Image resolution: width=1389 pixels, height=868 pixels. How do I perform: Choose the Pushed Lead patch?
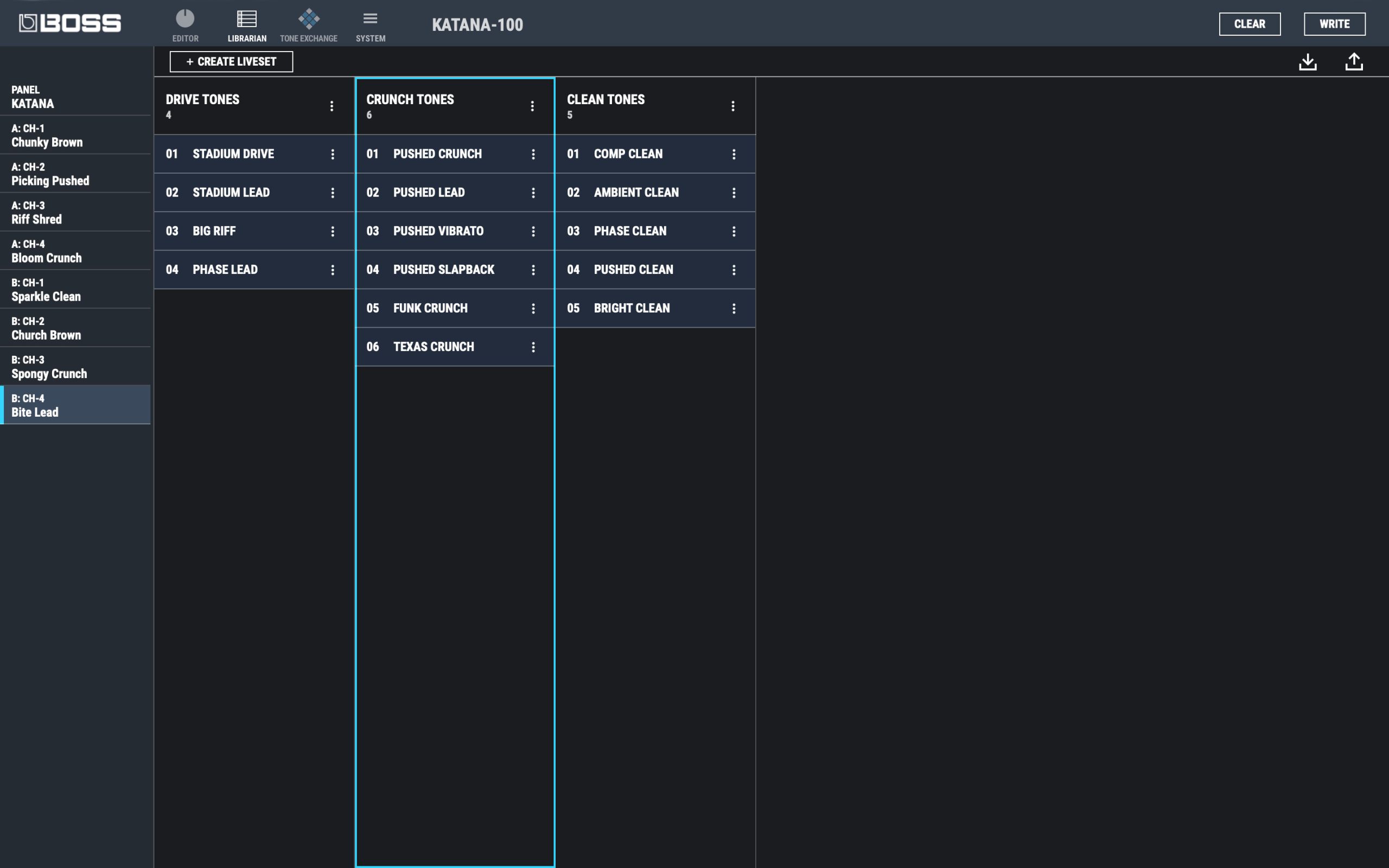[x=455, y=193]
